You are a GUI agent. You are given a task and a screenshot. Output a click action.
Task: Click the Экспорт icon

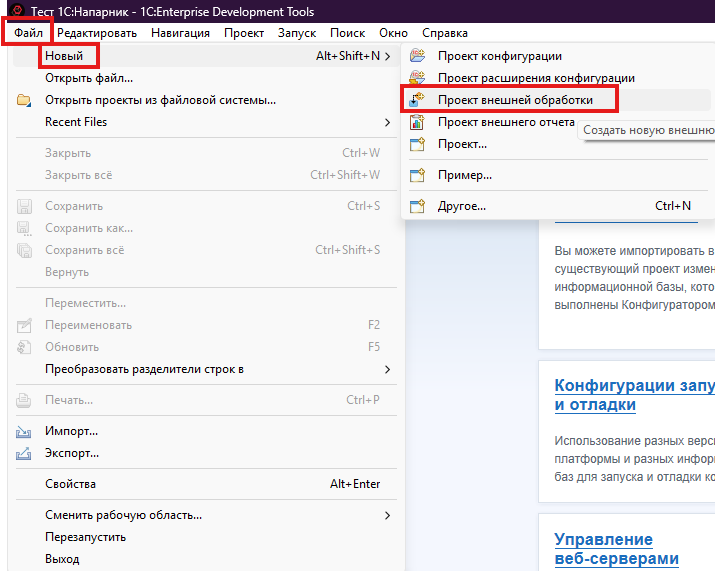tap(24, 453)
